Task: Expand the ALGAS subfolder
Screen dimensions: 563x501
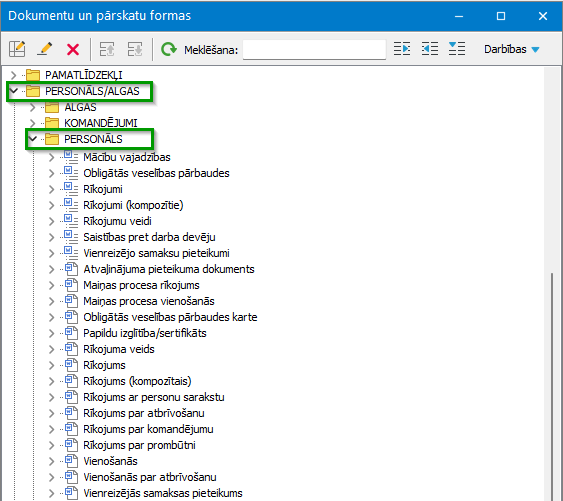Action: point(33,107)
